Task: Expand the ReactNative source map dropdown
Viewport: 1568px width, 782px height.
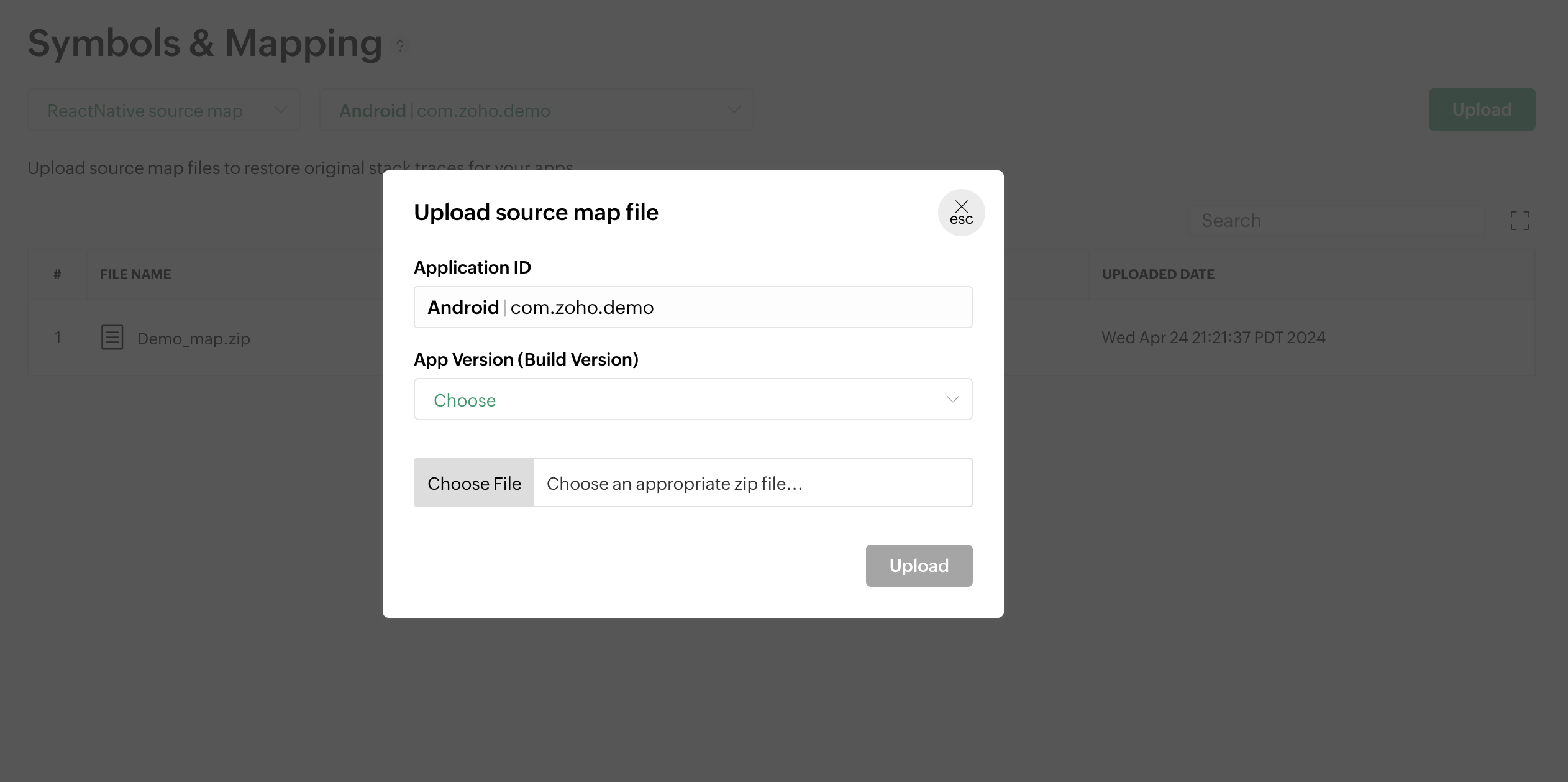Action: 163,110
